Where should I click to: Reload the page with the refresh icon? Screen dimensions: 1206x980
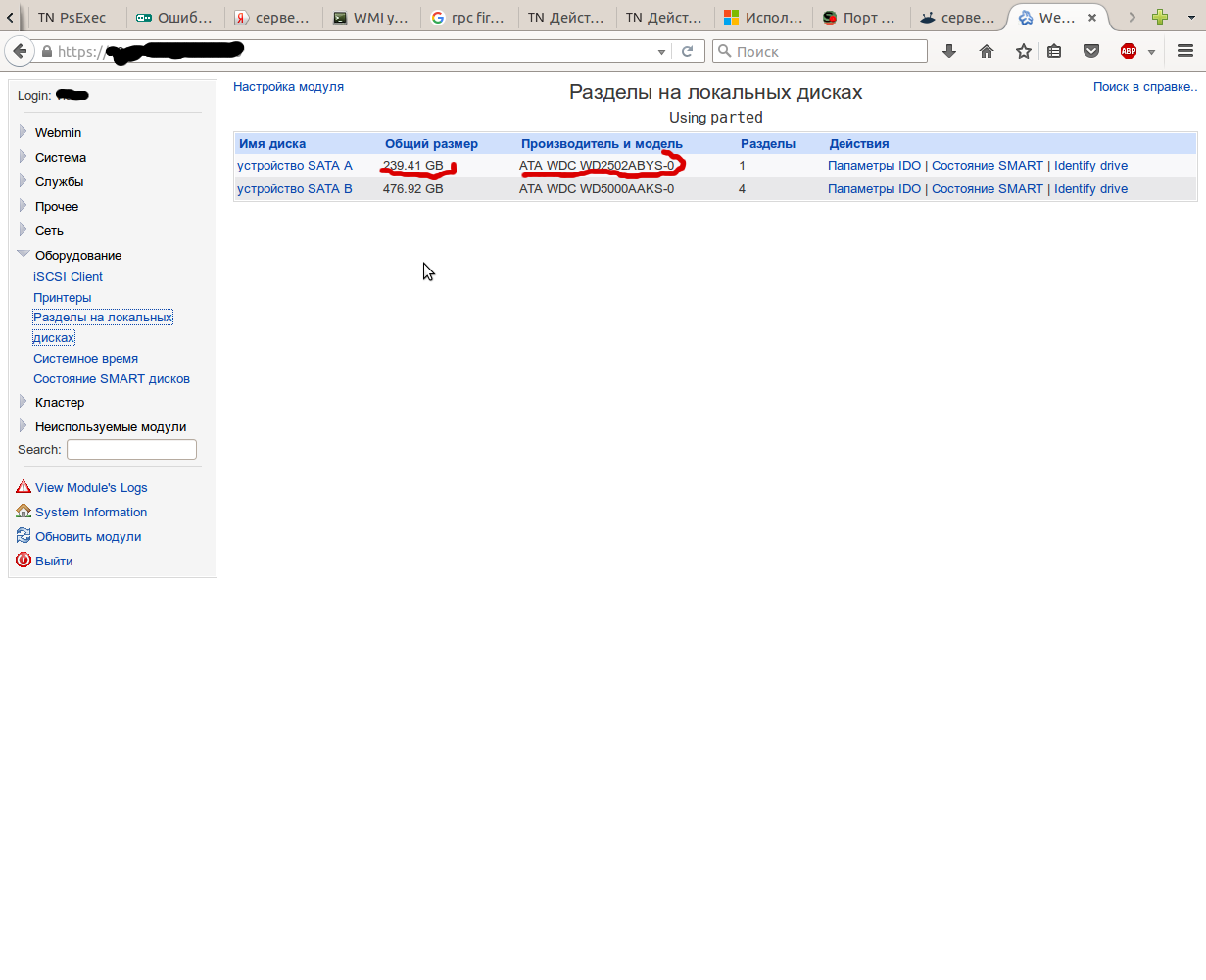click(x=688, y=51)
